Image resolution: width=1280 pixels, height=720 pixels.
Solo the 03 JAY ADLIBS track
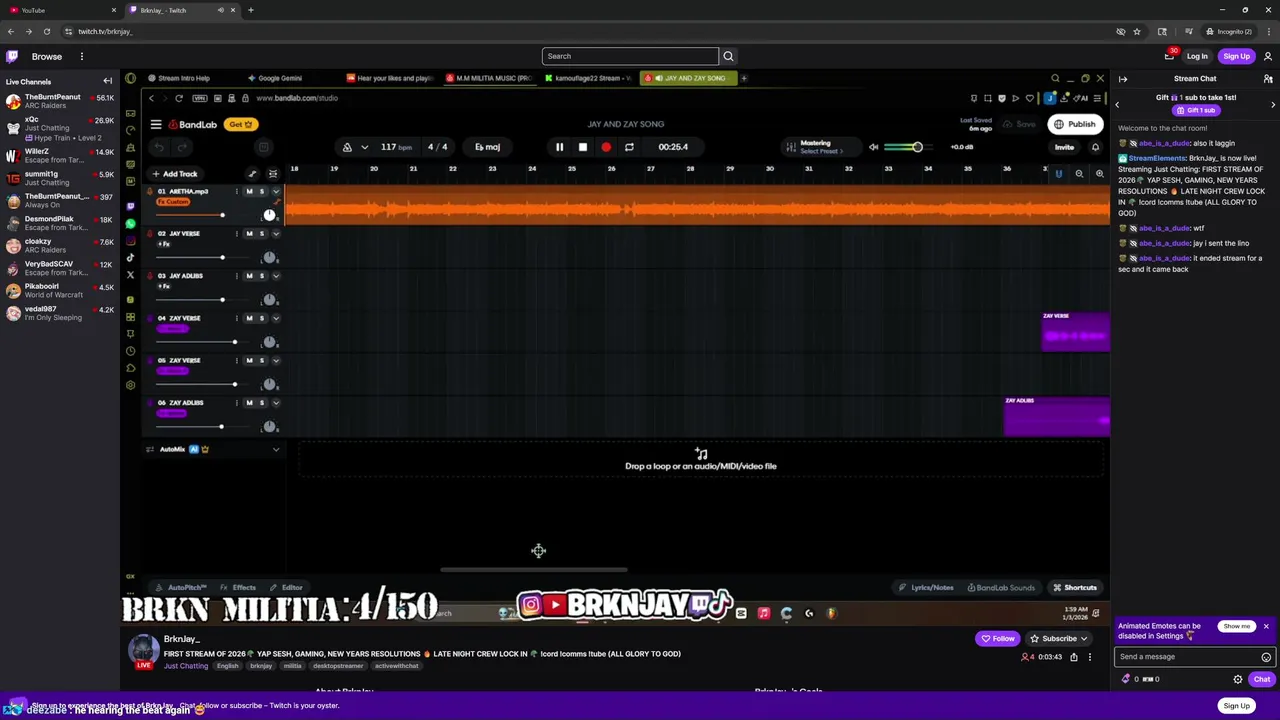tap(262, 275)
